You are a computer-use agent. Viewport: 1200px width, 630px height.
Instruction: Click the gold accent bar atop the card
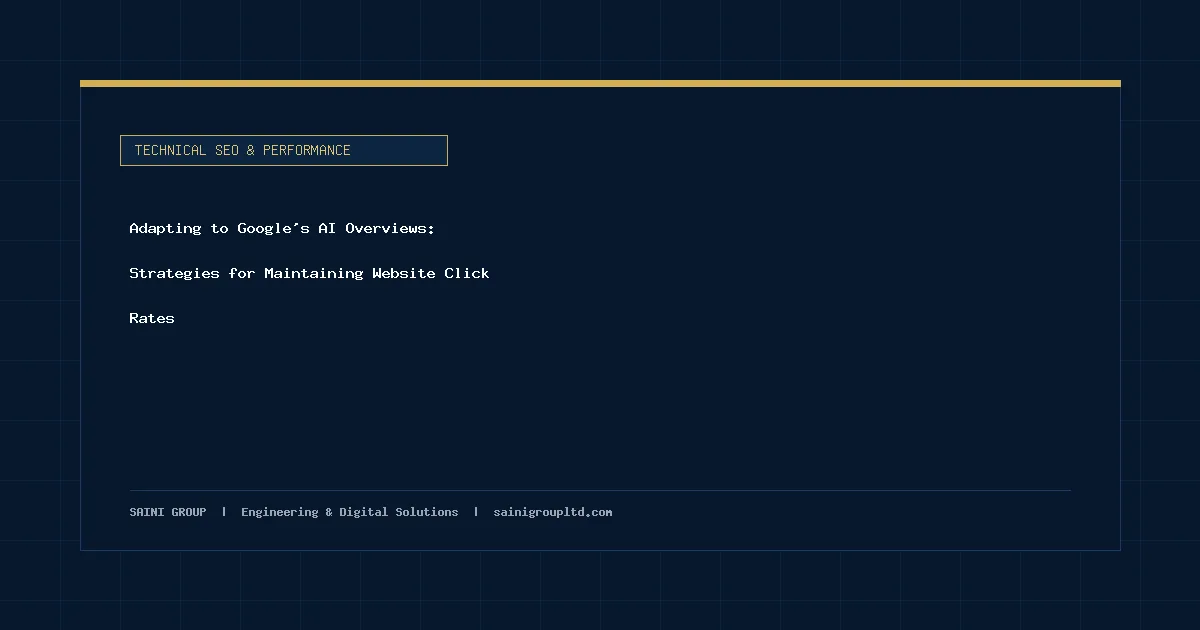click(600, 83)
